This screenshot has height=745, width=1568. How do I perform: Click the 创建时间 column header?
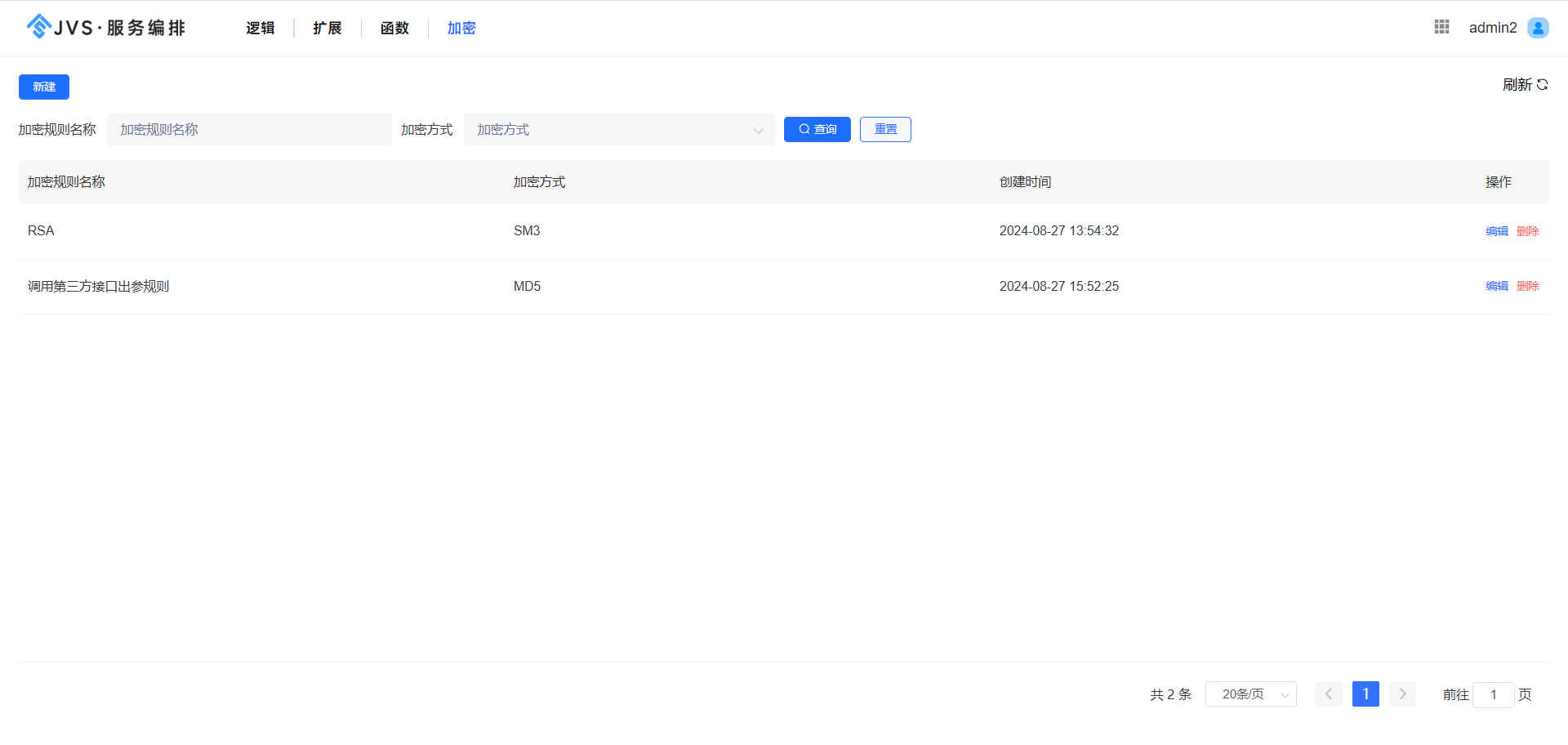coord(1025,181)
